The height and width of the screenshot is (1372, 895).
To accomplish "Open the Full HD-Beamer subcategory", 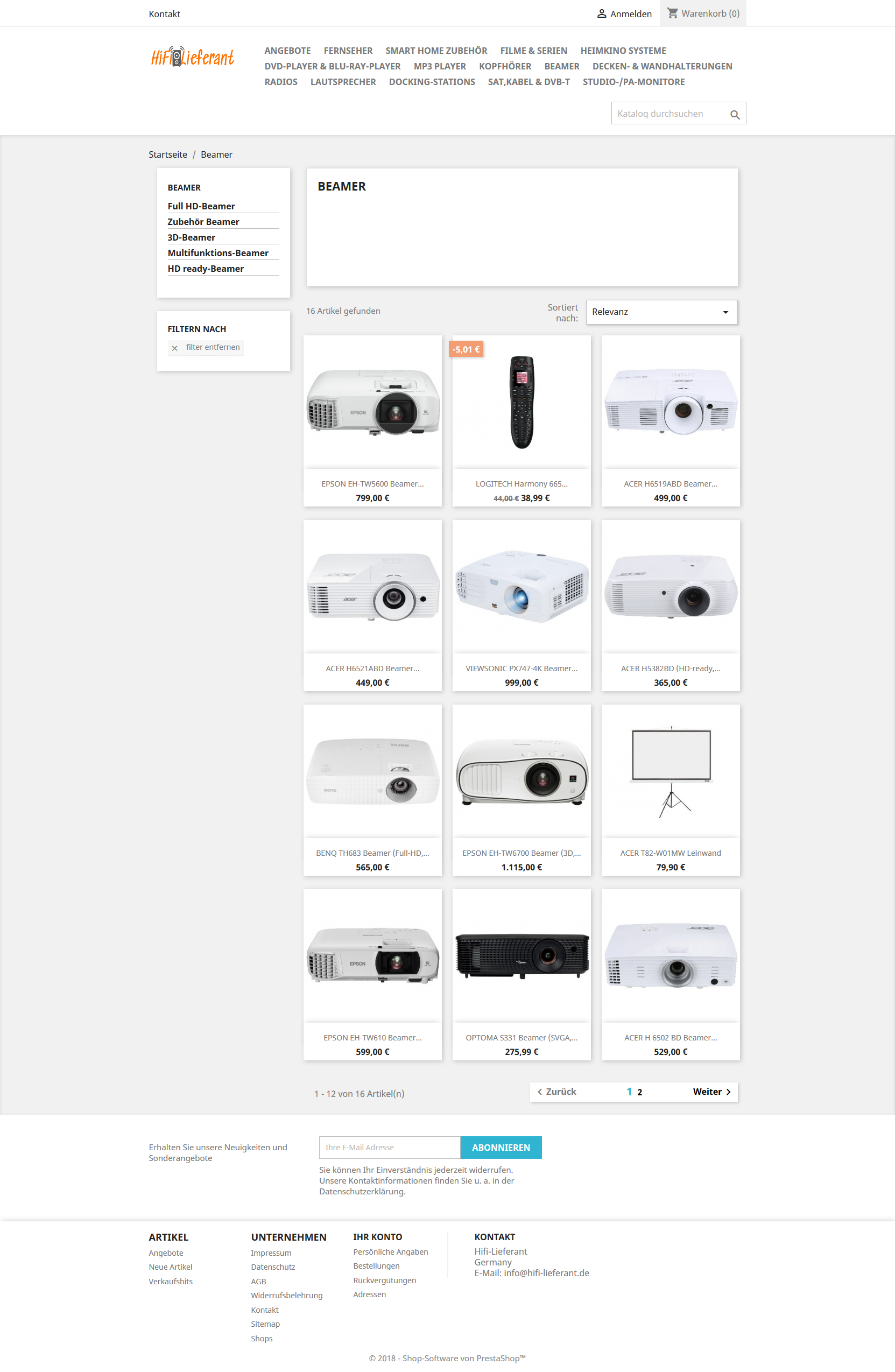I will pos(201,206).
